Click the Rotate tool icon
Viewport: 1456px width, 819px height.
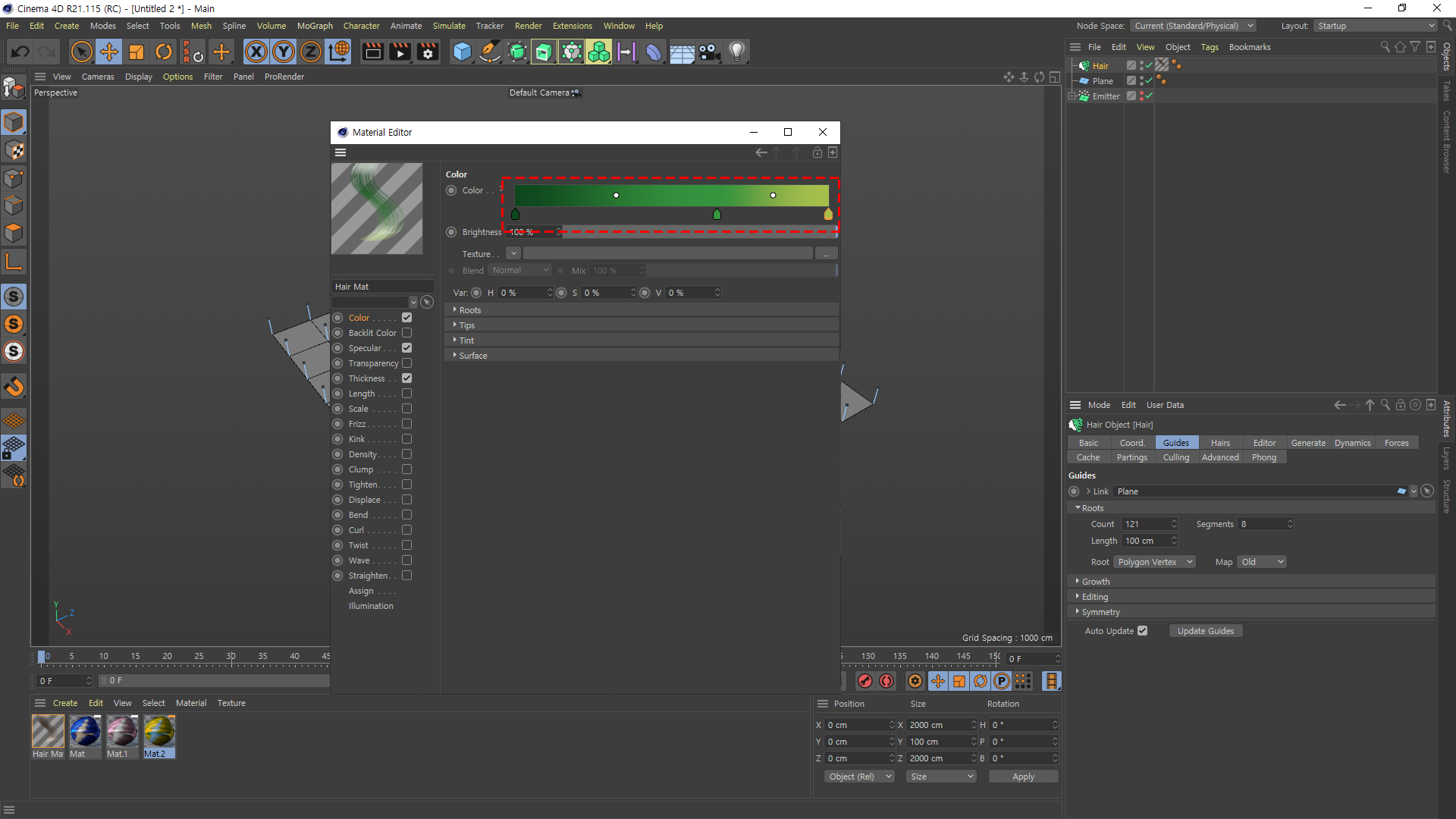pos(164,52)
